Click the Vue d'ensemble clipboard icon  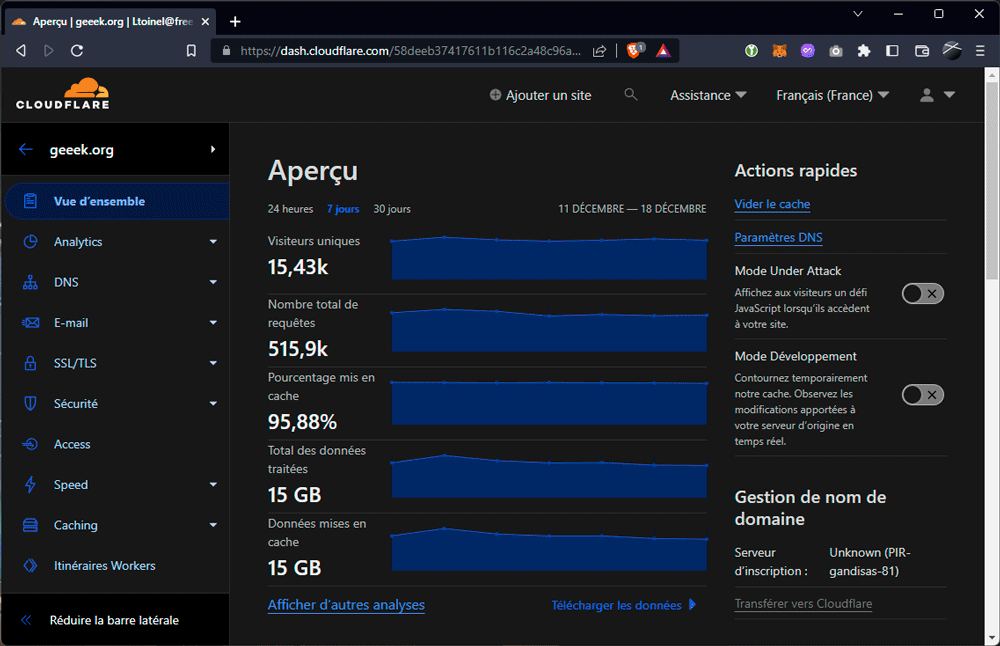tap(30, 201)
